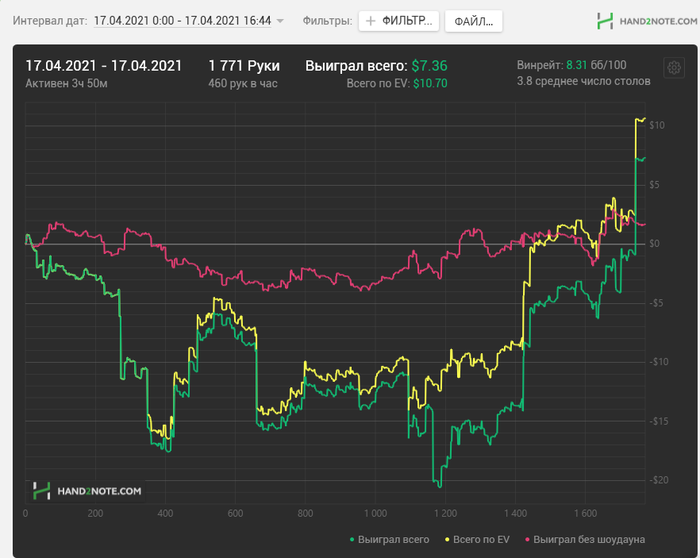
Task: Toggle 'Выиграл всего' legend label
Action: pyautogui.click(x=393, y=540)
